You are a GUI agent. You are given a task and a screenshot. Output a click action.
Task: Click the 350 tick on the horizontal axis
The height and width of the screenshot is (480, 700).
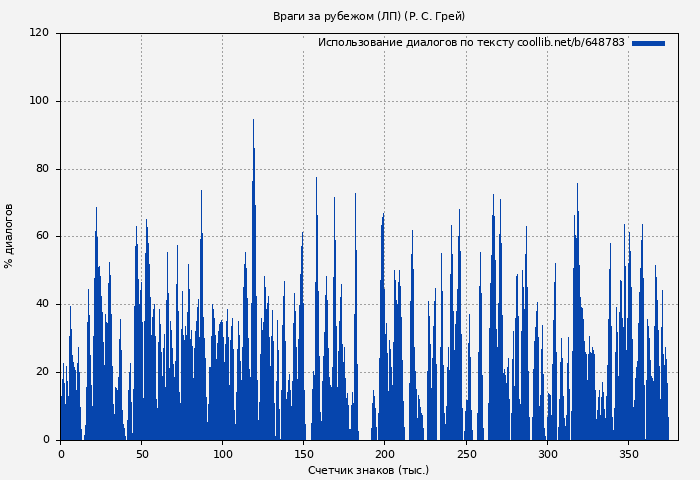click(x=628, y=454)
